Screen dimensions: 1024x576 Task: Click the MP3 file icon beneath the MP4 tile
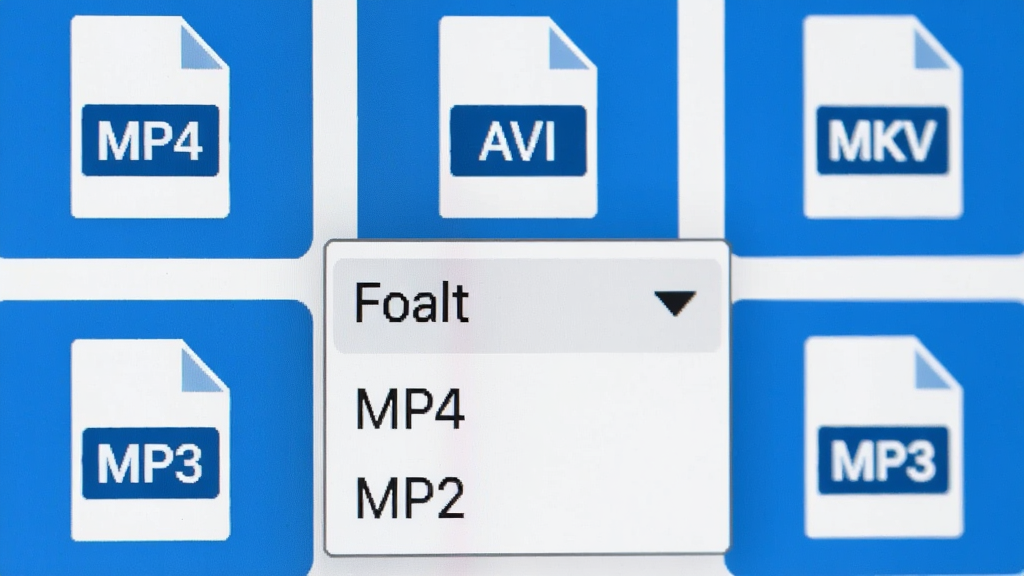(x=150, y=440)
